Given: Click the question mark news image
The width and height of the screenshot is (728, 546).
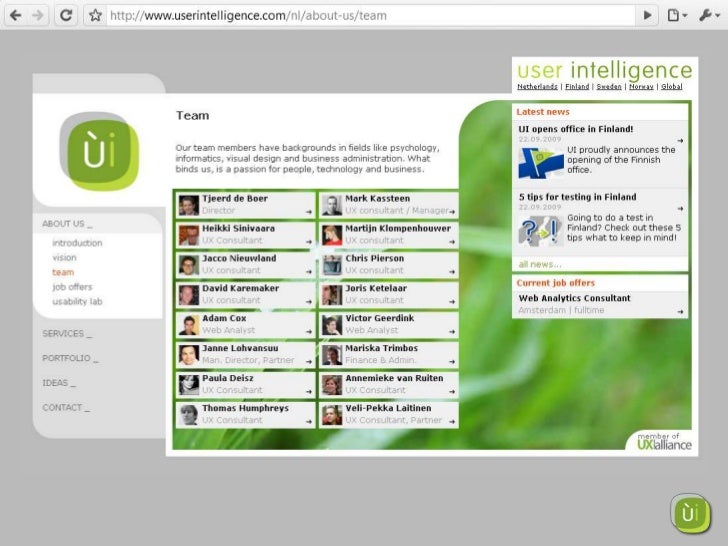Looking at the screenshot, I should (x=541, y=230).
